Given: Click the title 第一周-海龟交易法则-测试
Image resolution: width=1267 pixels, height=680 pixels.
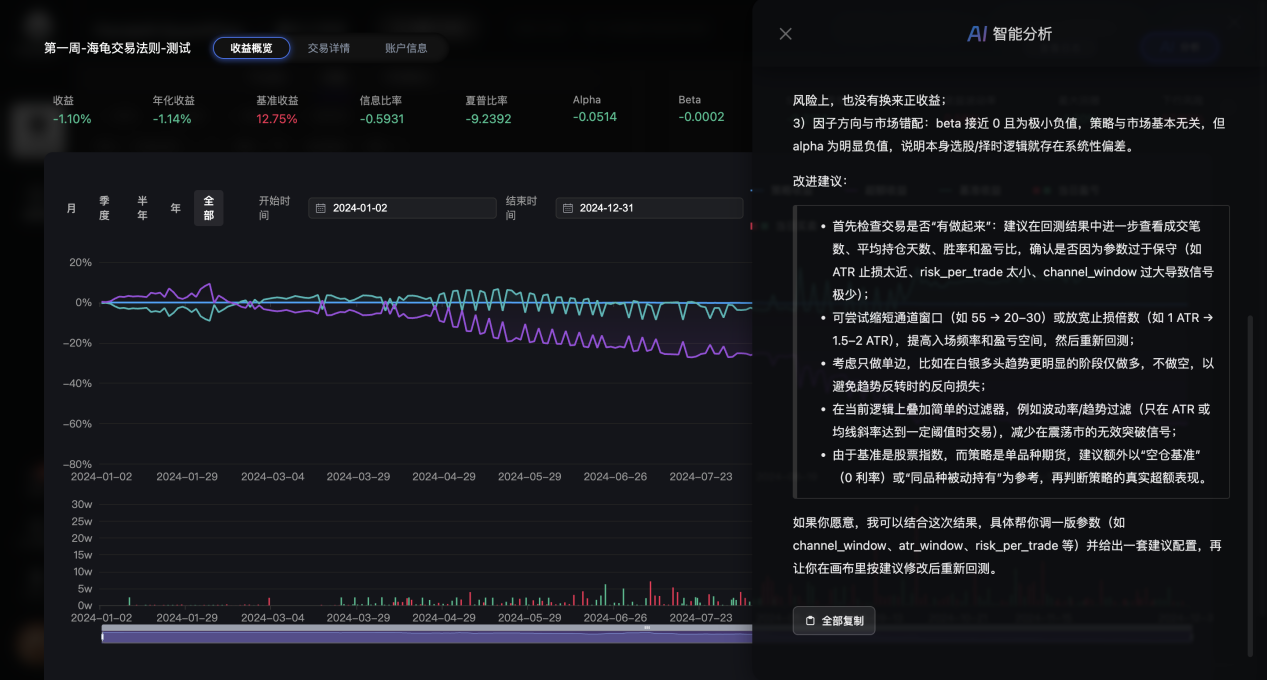Looking at the screenshot, I should [118, 48].
